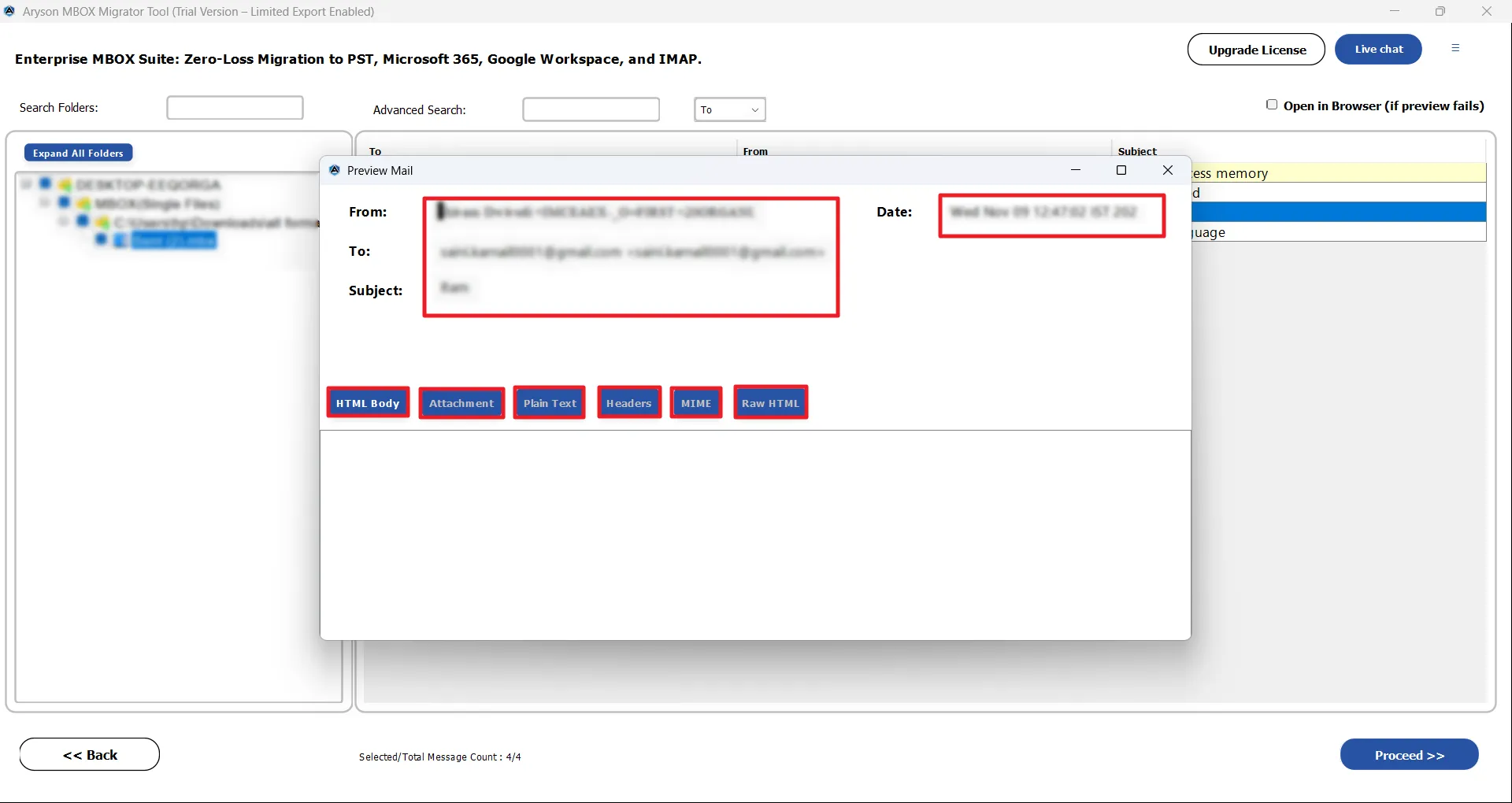Open the hamburger menu icon beside Live chat
The width and height of the screenshot is (1512, 803).
pos(1455,48)
